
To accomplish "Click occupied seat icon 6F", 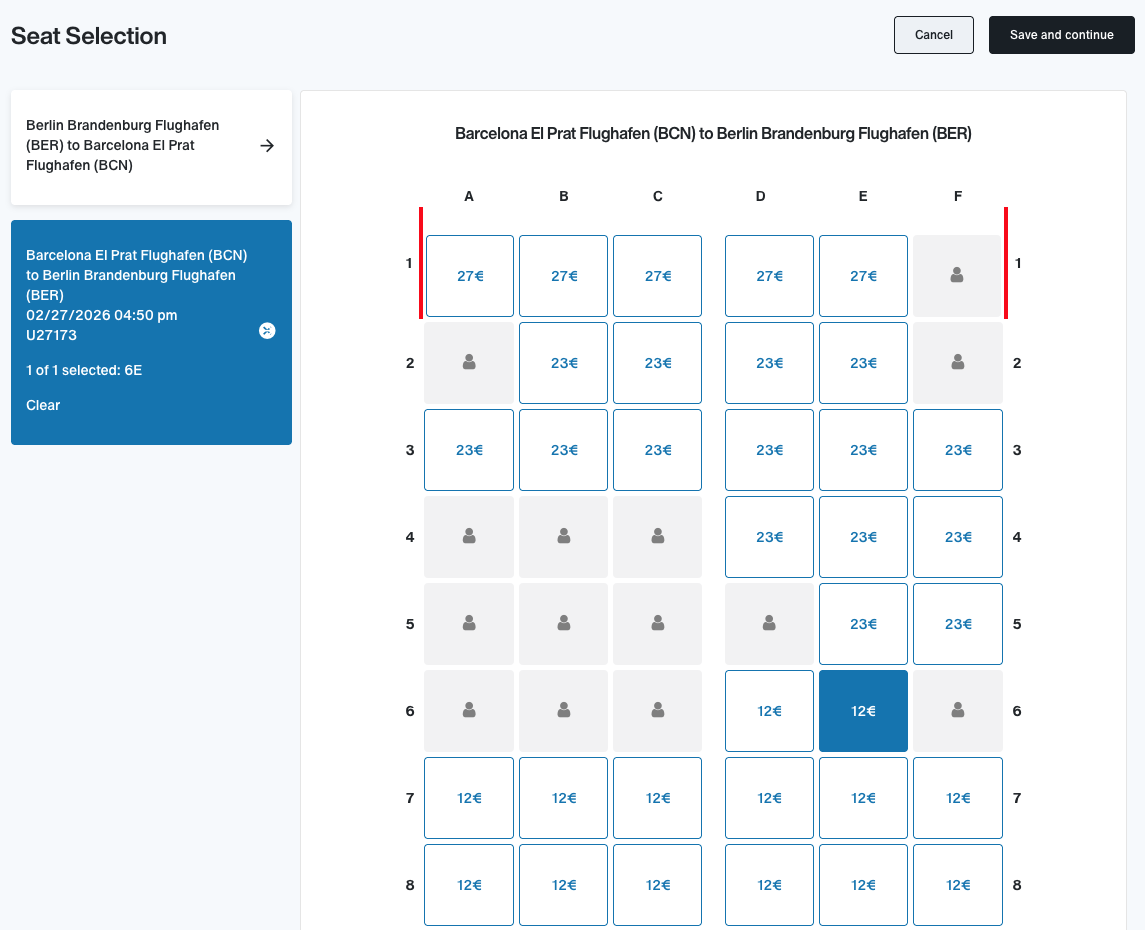I will 957,710.
